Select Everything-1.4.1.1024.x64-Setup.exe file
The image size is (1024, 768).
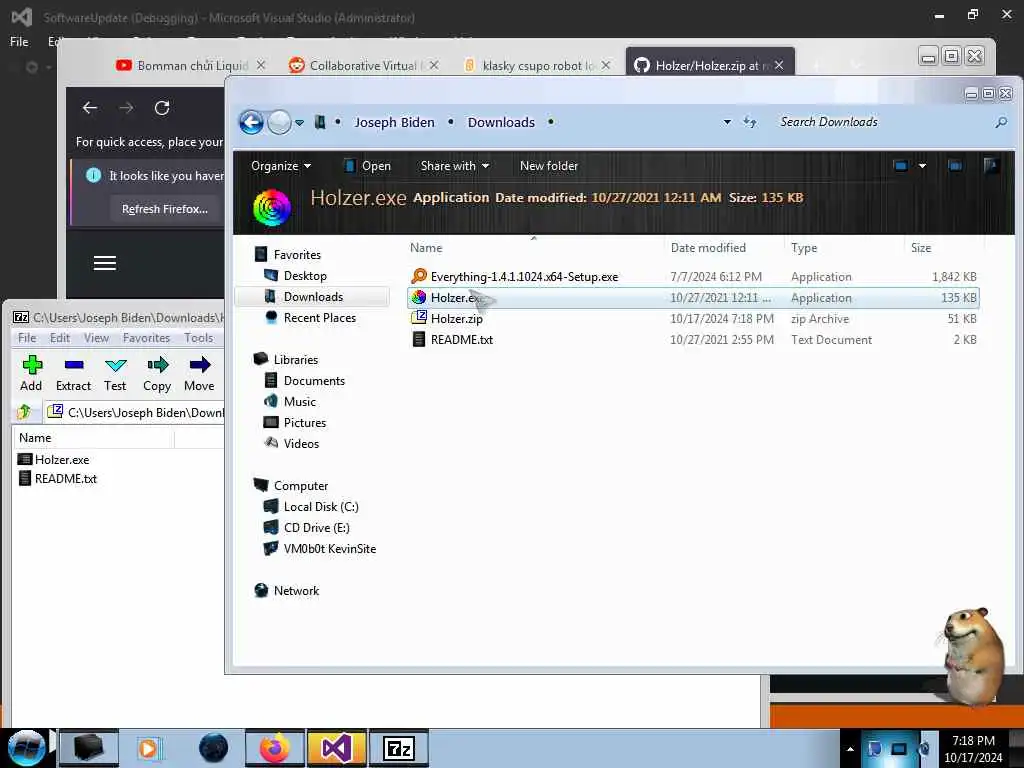[x=694, y=277]
